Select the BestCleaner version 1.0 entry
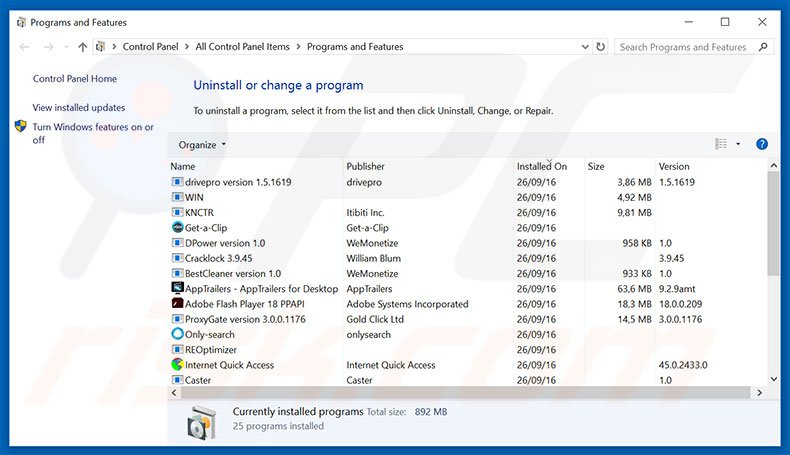Screen dimensions: 790x455 coord(233,273)
